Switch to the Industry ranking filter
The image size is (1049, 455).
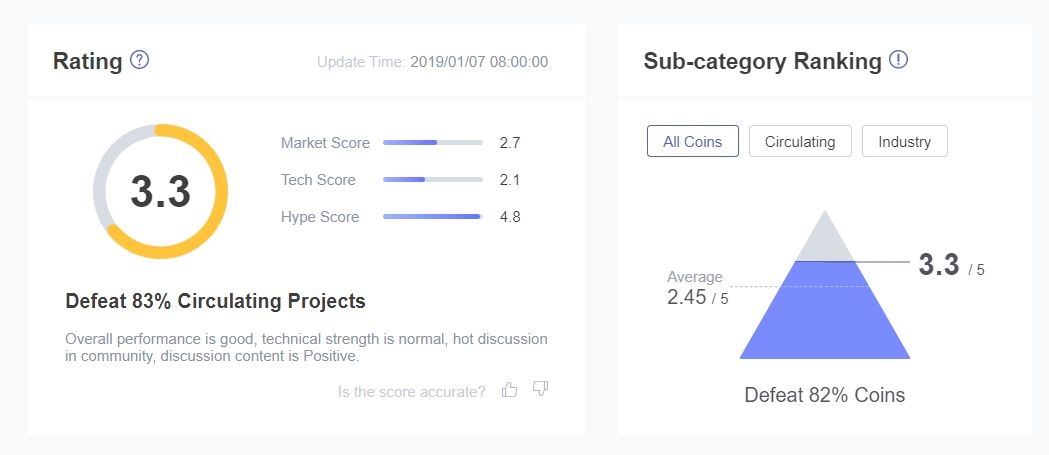click(x=904, y=141)
